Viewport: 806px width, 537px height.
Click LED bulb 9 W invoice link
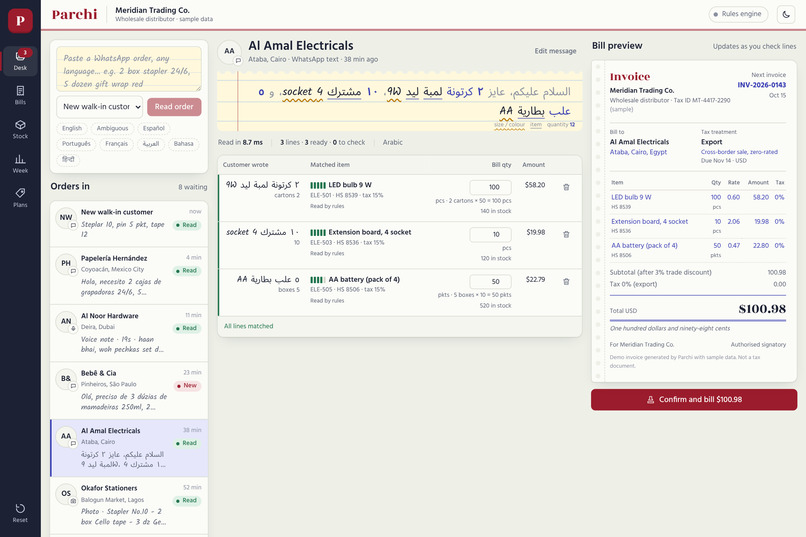[631, 197]
